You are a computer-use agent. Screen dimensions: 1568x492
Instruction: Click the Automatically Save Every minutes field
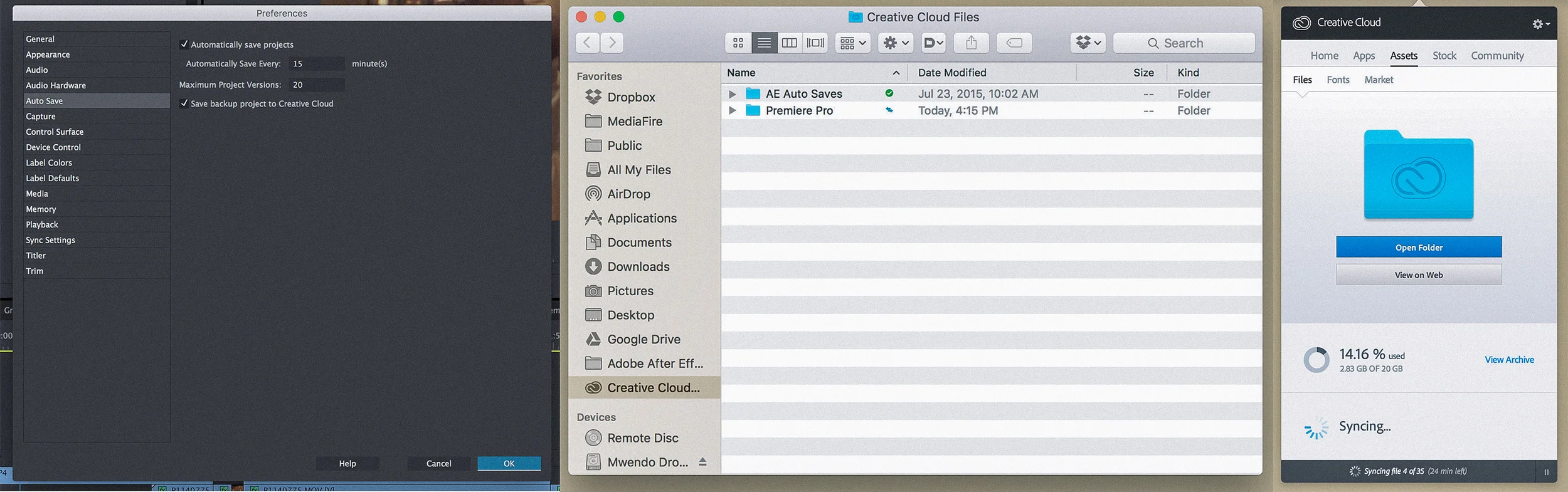pos(317,64)
